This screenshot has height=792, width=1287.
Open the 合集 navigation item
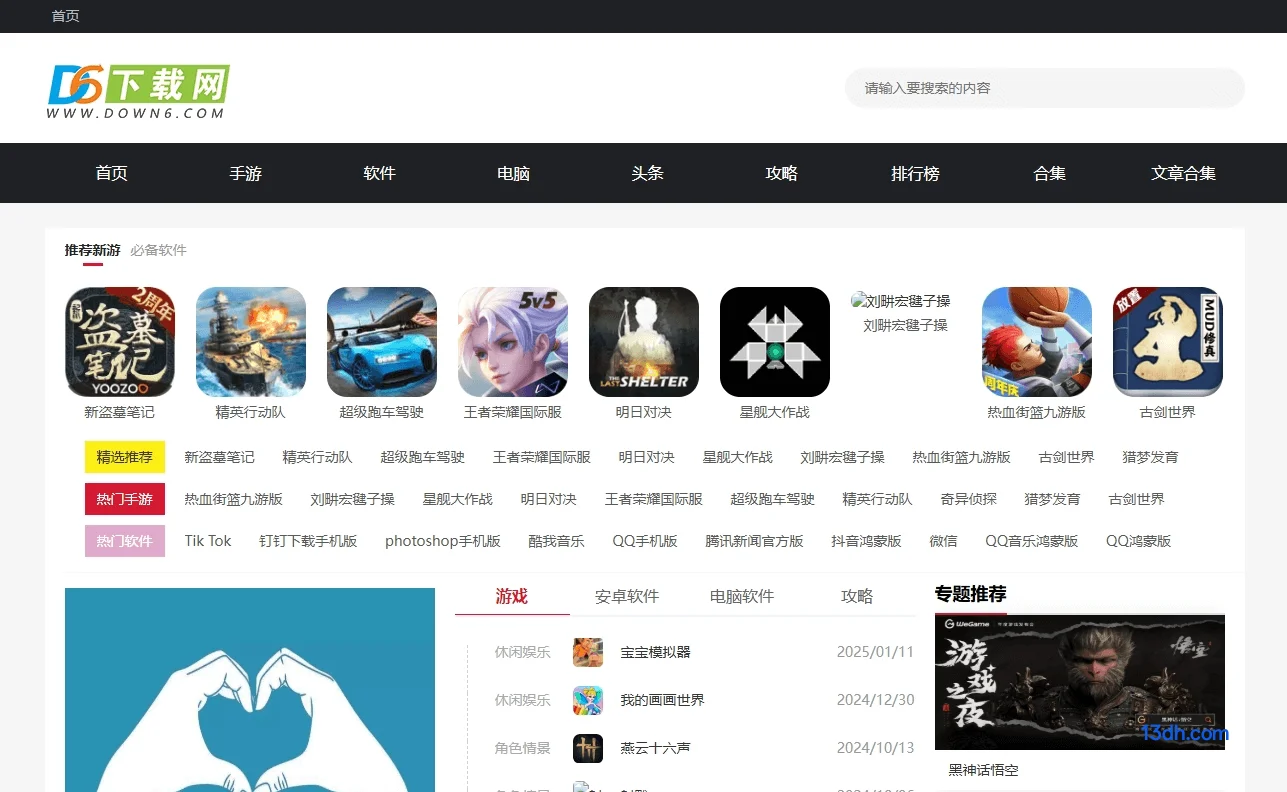(x=1050, y=173)
